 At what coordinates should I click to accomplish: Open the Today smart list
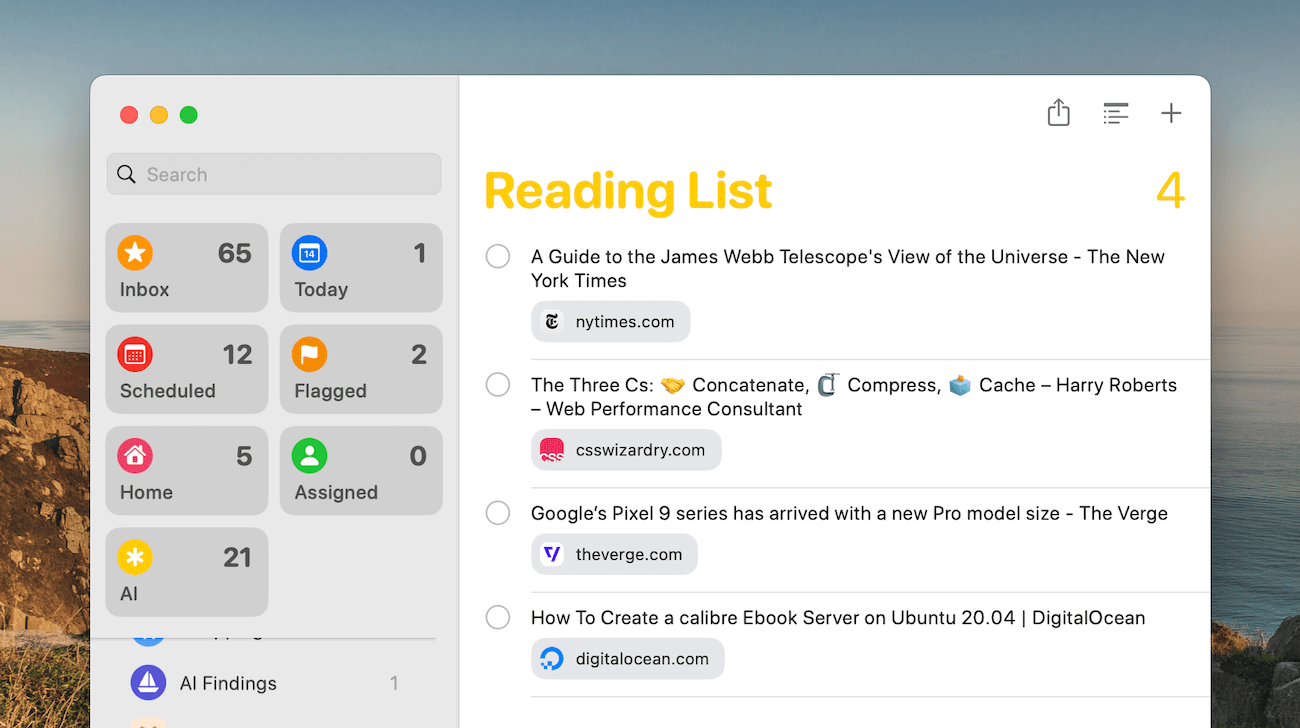click(360, 268)
